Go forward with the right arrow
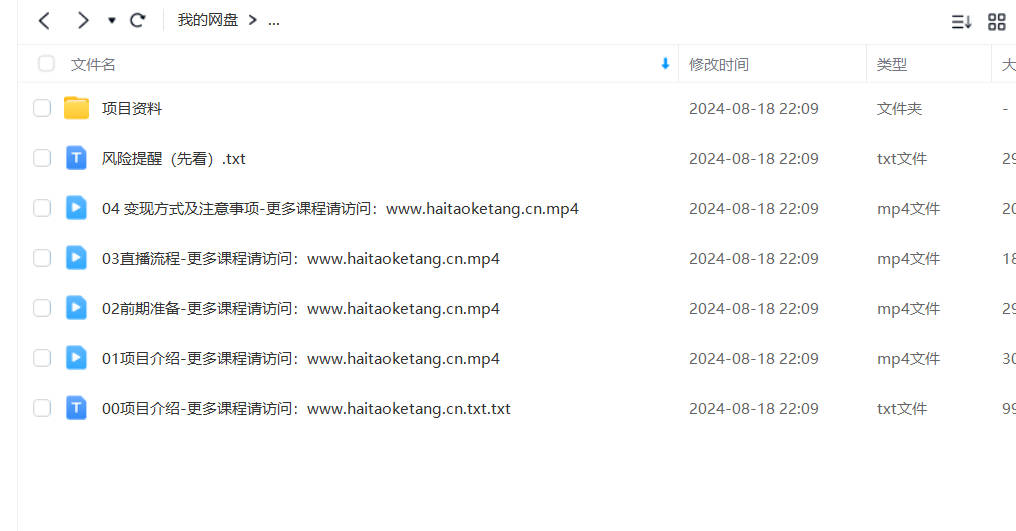This screenshot has height=531, width=1016. pyautogui.click(x=82, y=21)
